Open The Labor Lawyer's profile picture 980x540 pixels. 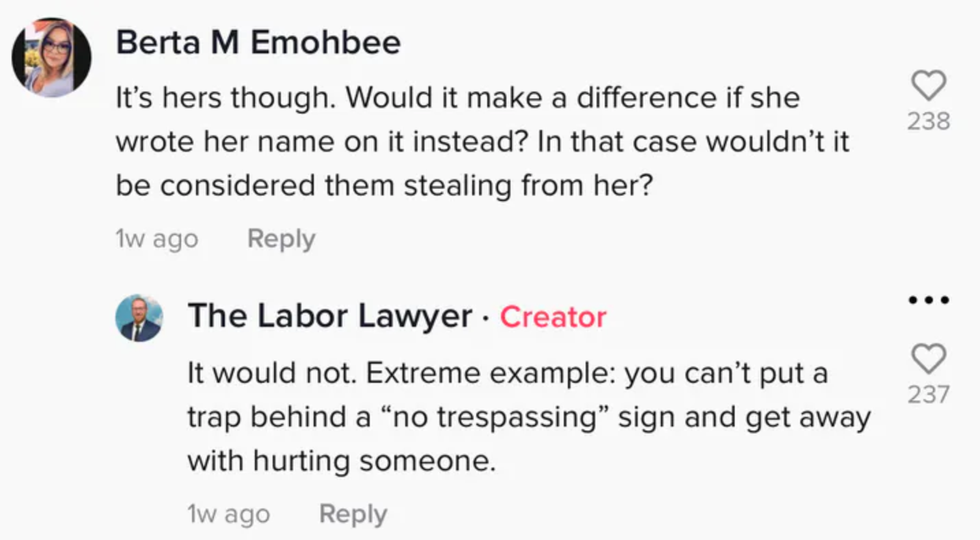pos(138,318)
